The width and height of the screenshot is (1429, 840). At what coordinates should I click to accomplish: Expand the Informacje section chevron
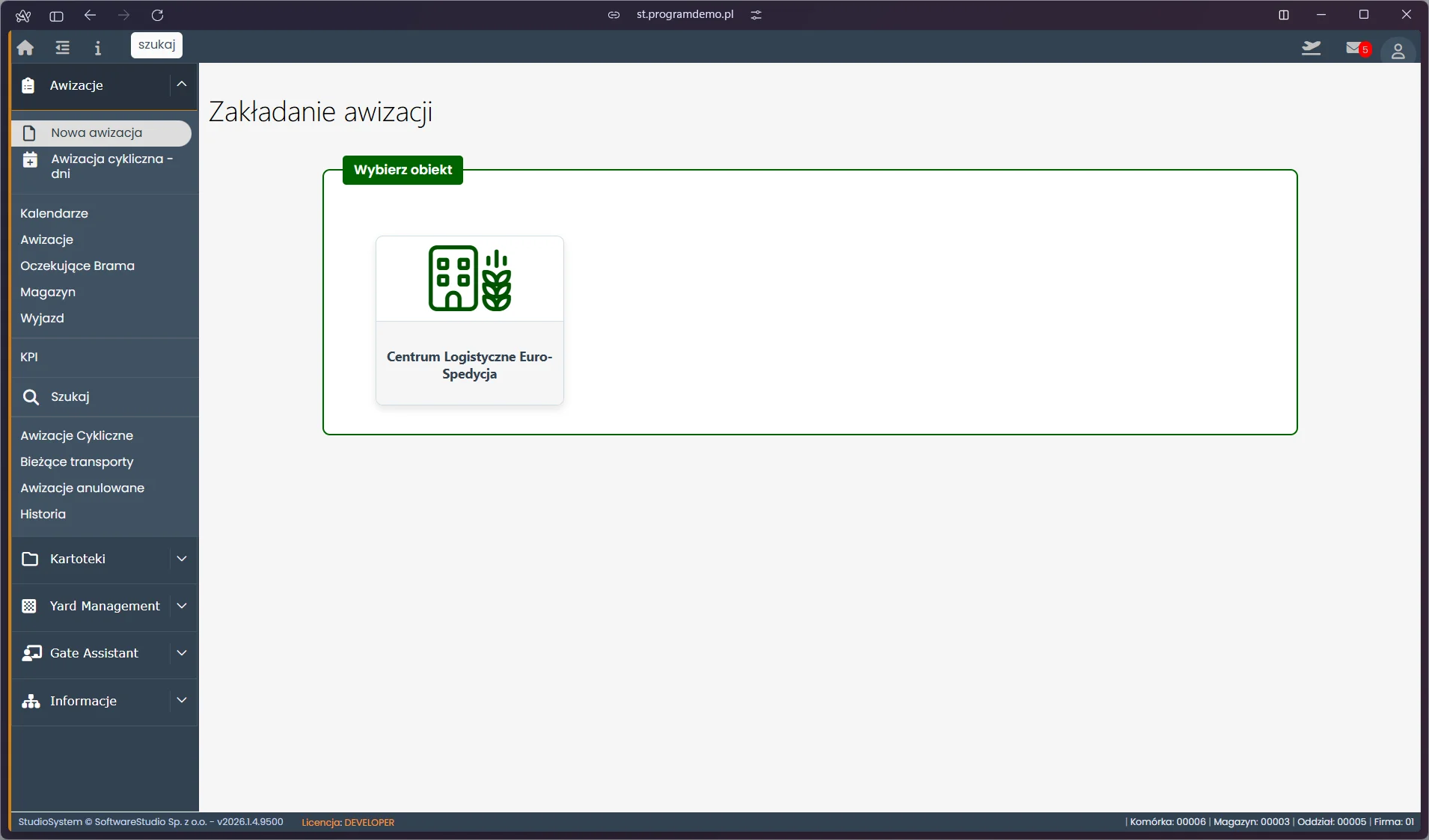(182, 700)
